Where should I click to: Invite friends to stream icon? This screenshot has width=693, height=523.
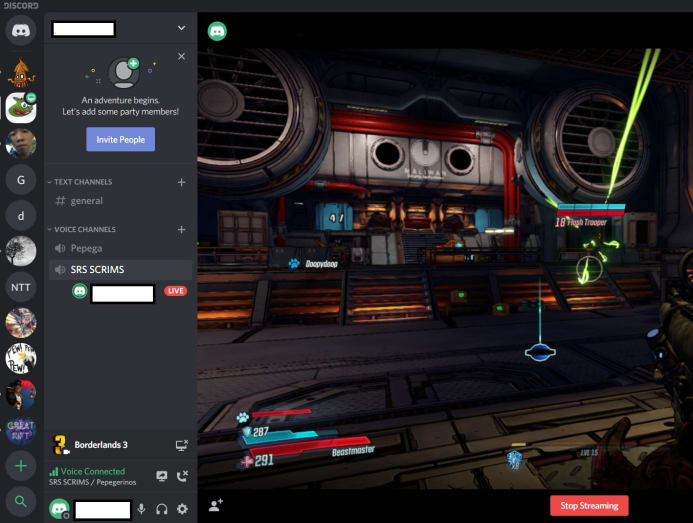coord(216,505)
